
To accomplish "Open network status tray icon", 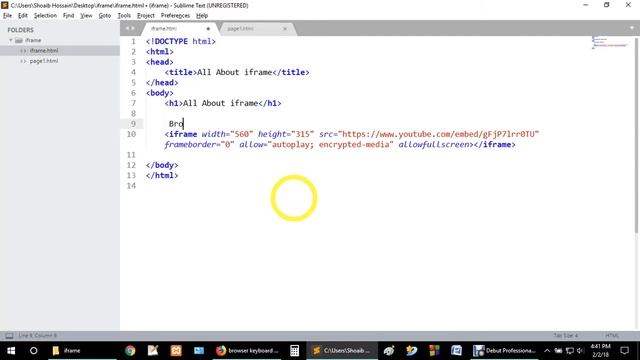I will (x=570, y=351).
